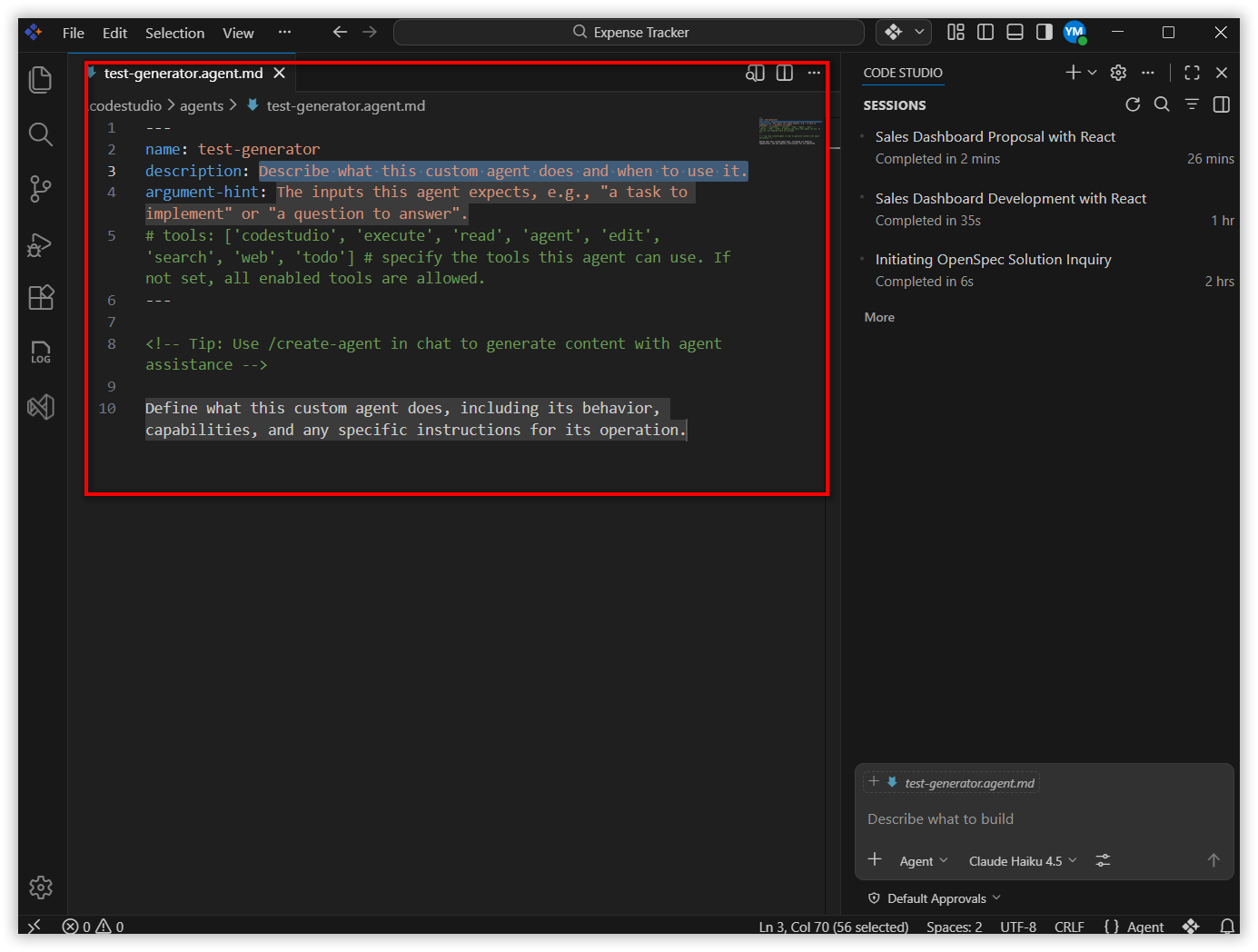
Task: Go back using the navigation arrow
Action: pos(340,32)
